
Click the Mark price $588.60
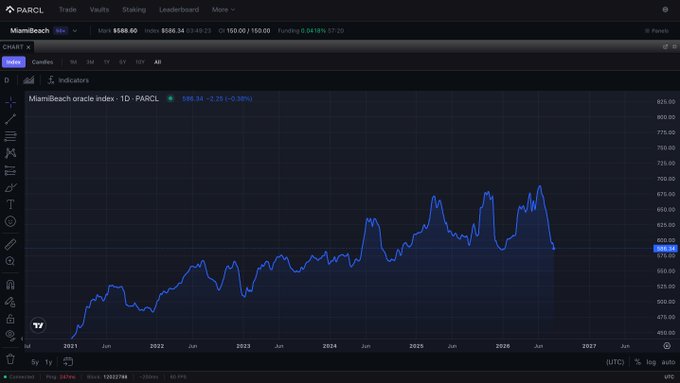pyautogui.click(x=125, y=31)
